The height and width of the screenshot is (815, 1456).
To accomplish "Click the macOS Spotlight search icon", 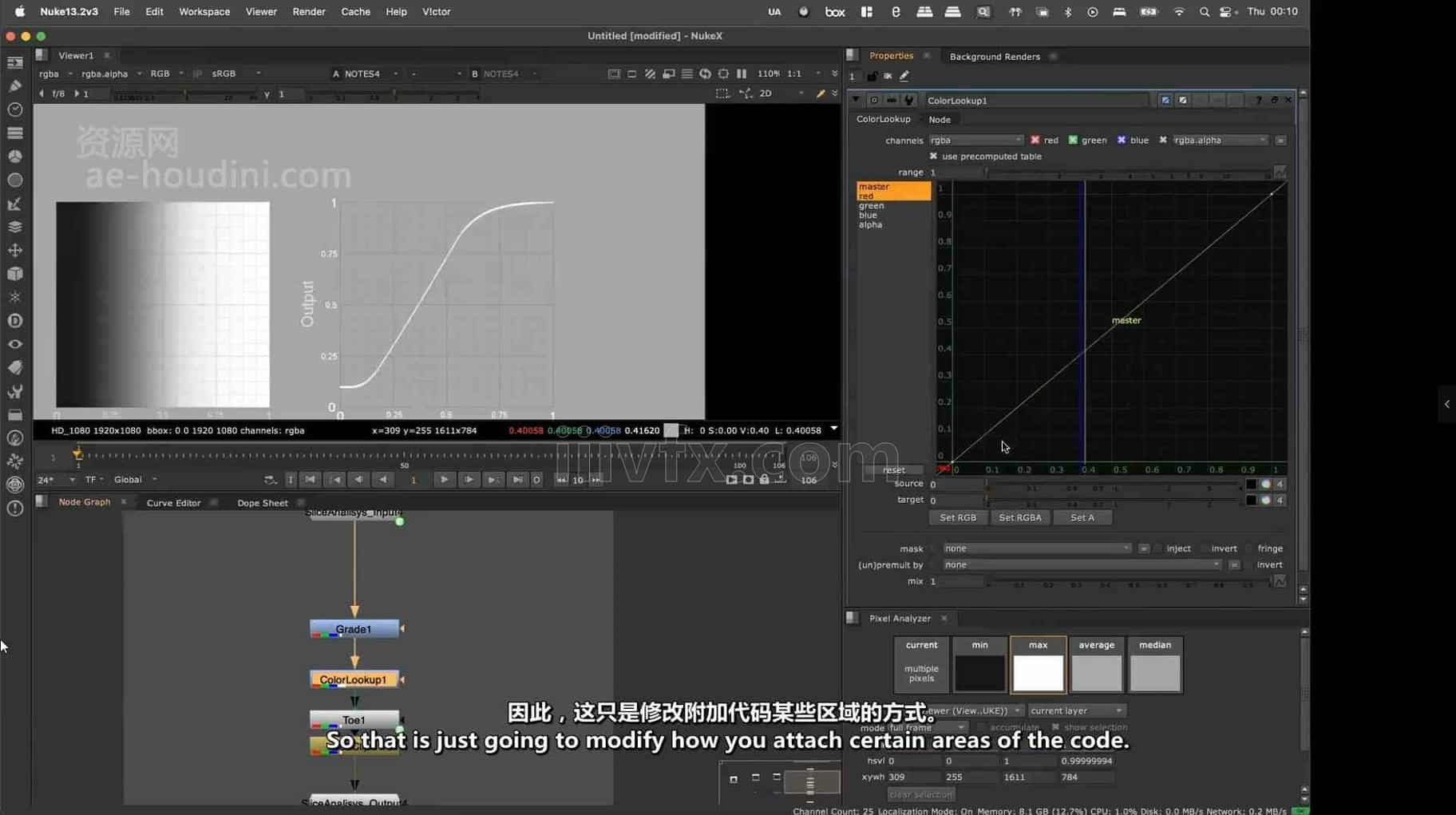I will tap(1204, 12).
